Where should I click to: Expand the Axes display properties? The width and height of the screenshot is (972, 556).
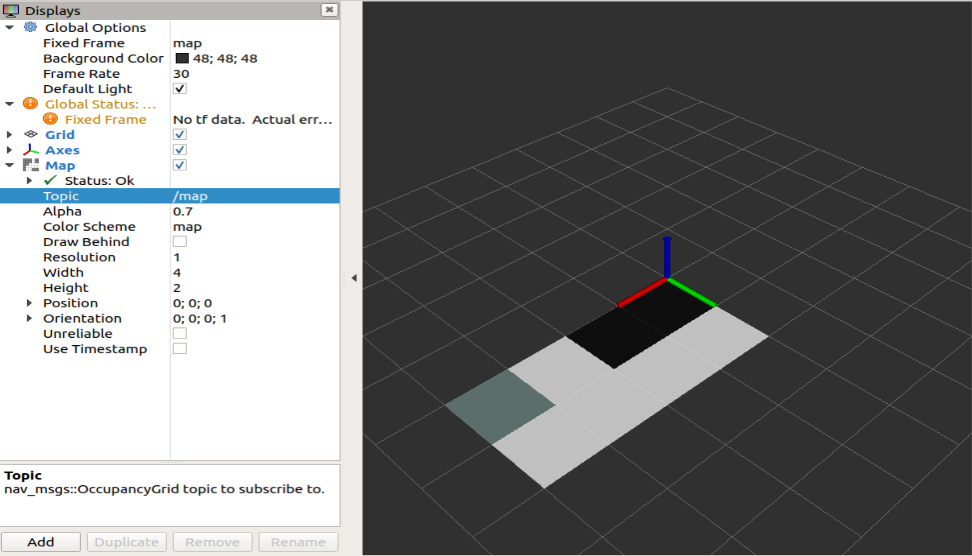click(9, 150)
